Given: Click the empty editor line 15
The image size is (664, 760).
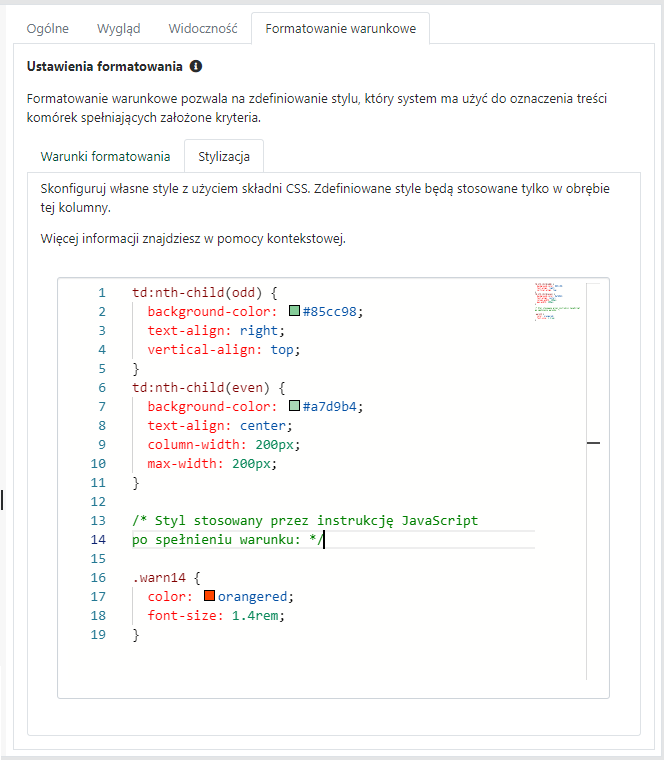Looking at the screenshot, I should (x=333, y=559).
